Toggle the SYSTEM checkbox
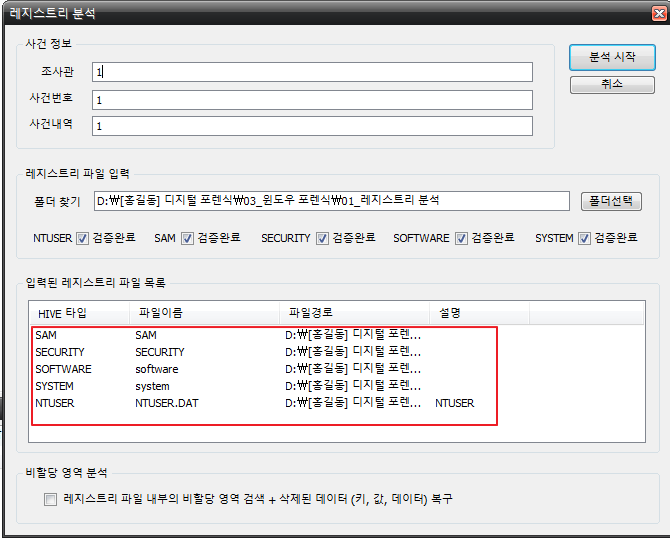This screenshot has height=540, width=670. [x=584, y=238]
